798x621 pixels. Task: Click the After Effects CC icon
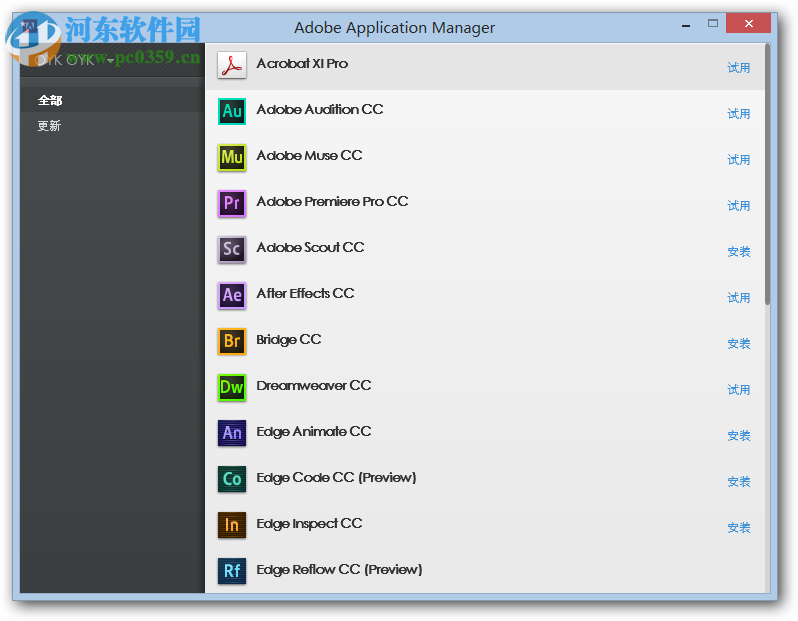click(232, 295)
